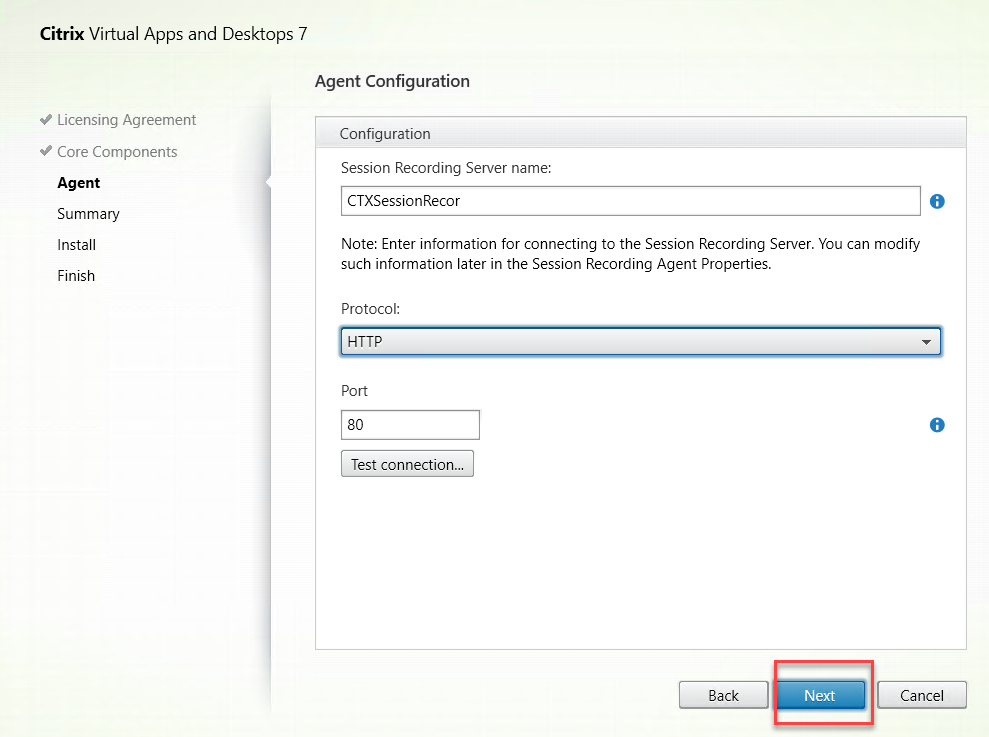The width and height of the screenshot is (989, 737).
Task: Click checkmark icon beside Licensing Agreement
Action: tap(46, 119)
